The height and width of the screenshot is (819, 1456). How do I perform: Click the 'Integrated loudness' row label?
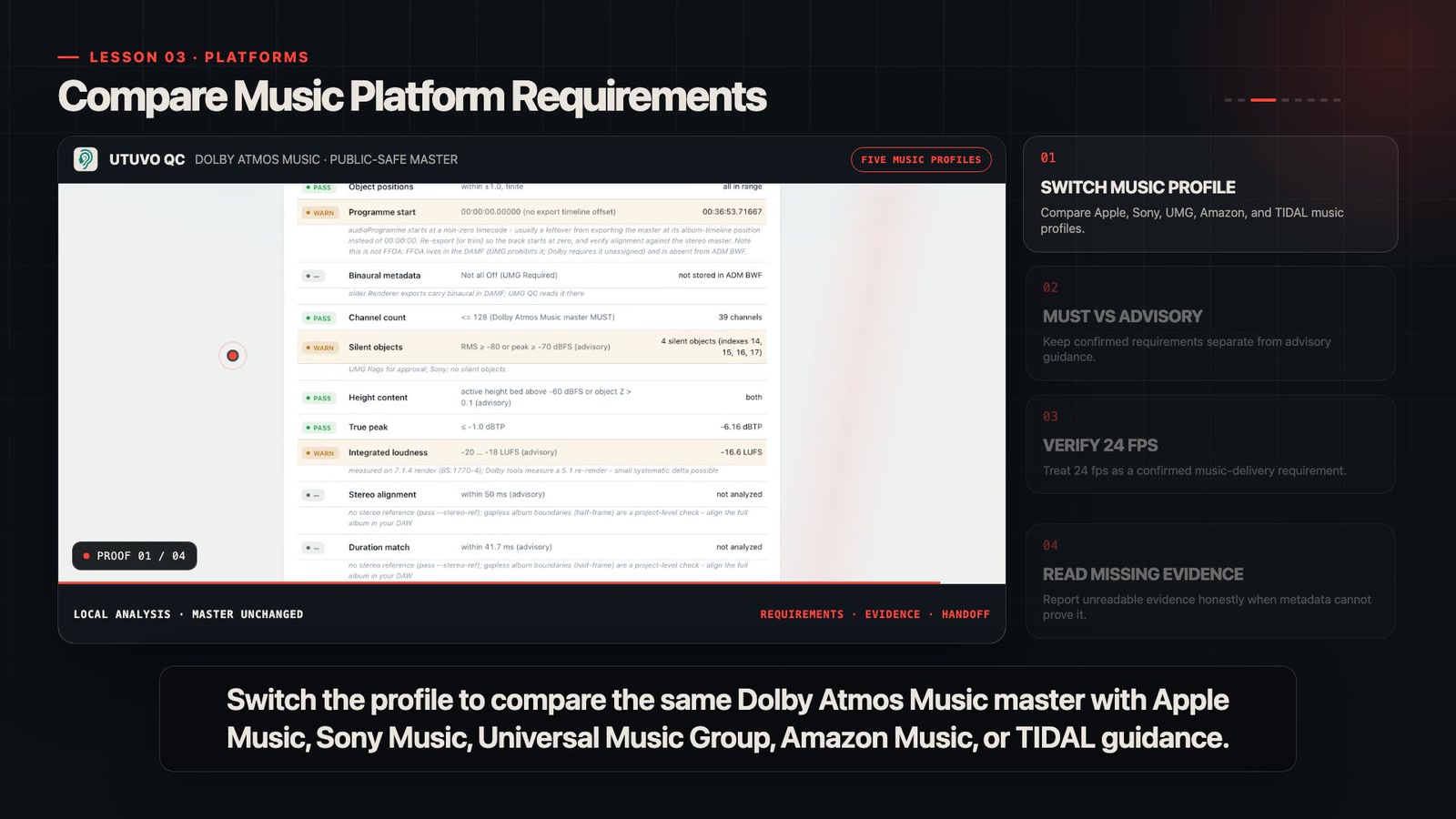point(388,453)
